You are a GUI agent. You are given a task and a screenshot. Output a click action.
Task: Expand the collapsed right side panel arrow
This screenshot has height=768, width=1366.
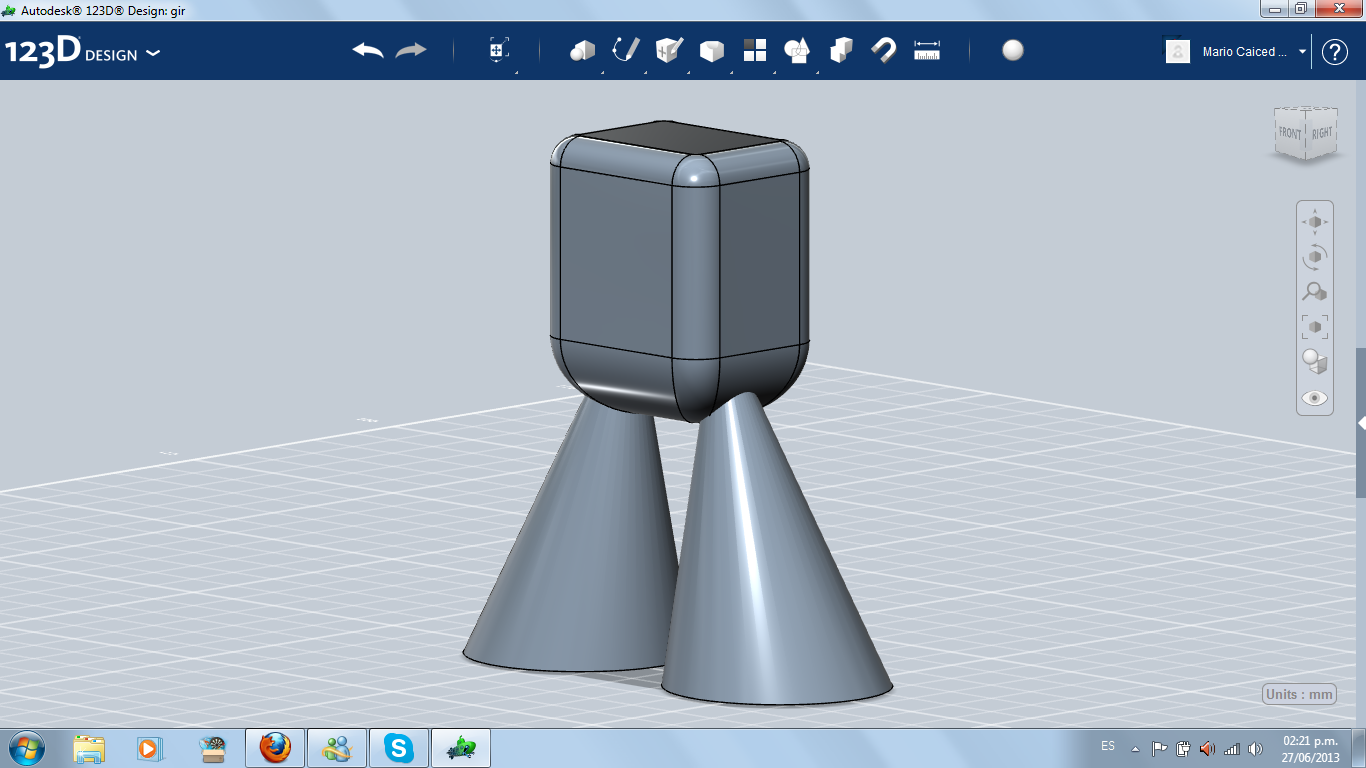pyautogui.click(x=1361, y=423)
